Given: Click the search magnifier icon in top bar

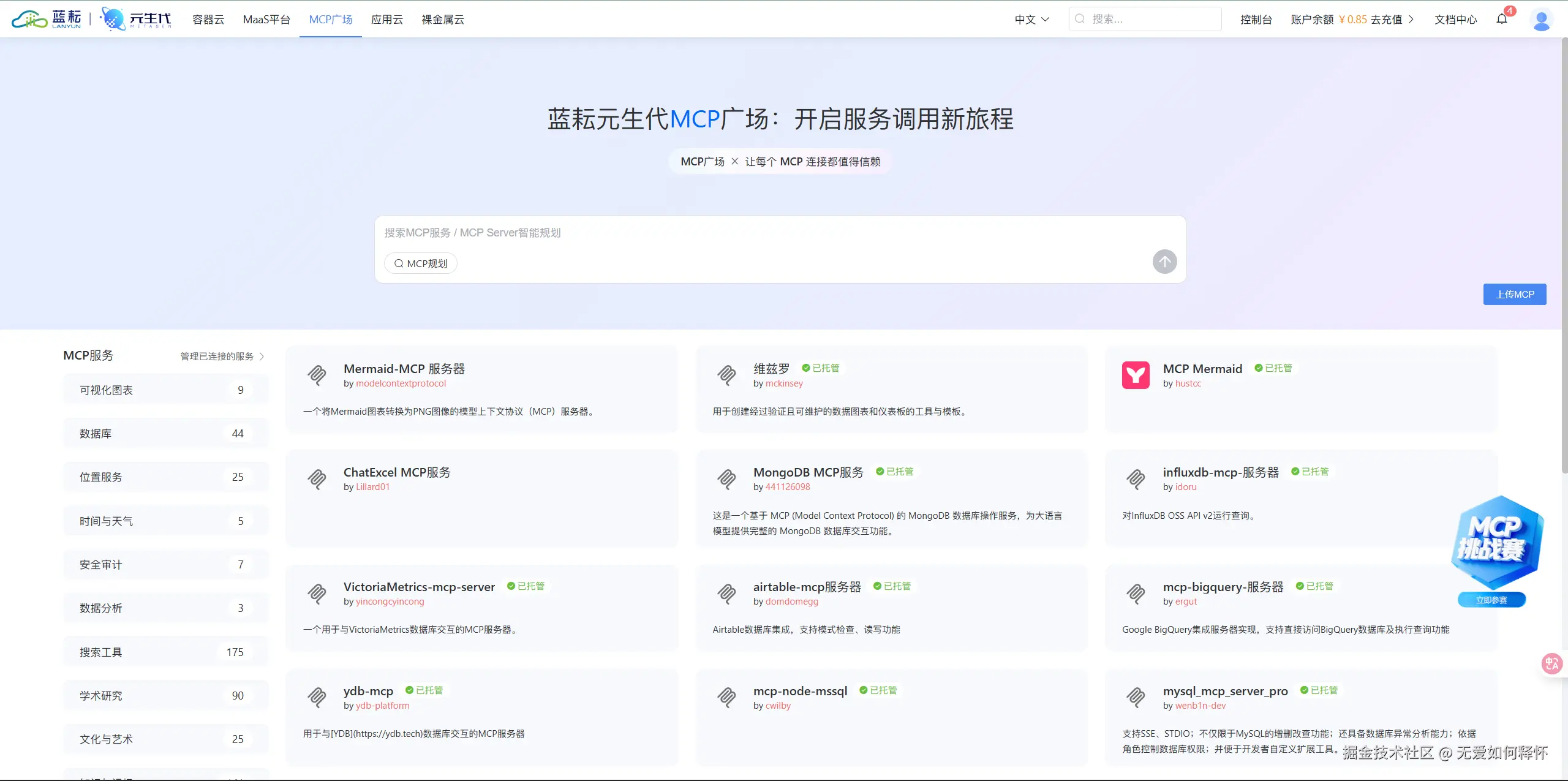Looking at the screenshot, I should tap(1080, 19).
